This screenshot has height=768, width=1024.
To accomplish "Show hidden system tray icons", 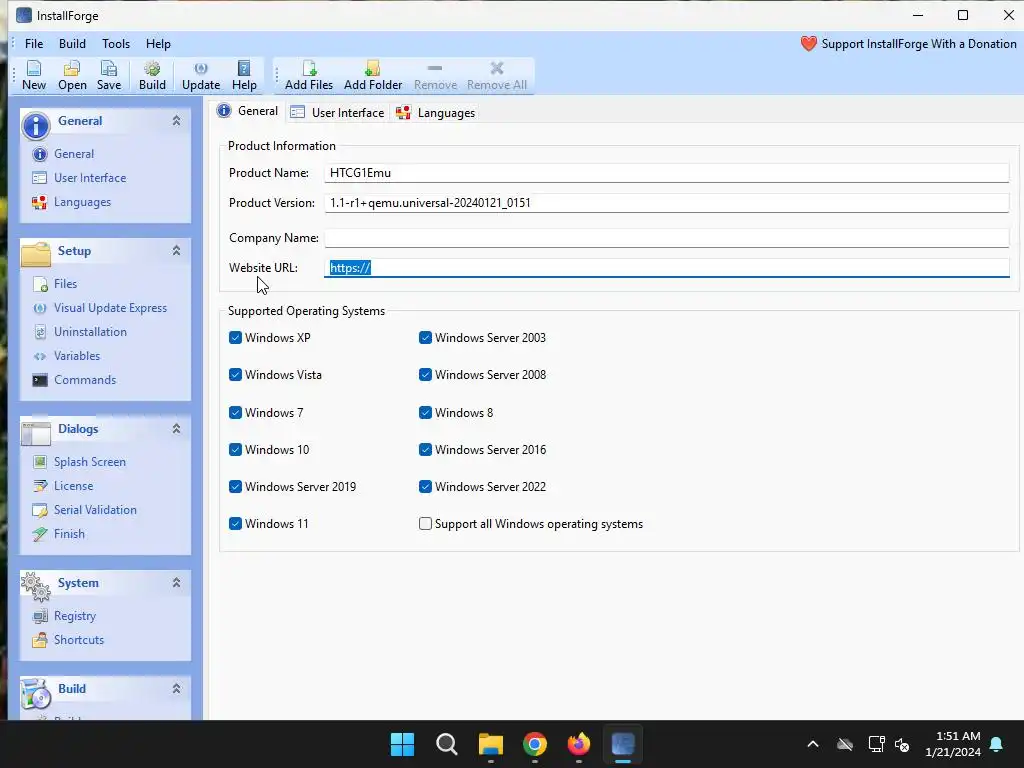I will [813, 744].
